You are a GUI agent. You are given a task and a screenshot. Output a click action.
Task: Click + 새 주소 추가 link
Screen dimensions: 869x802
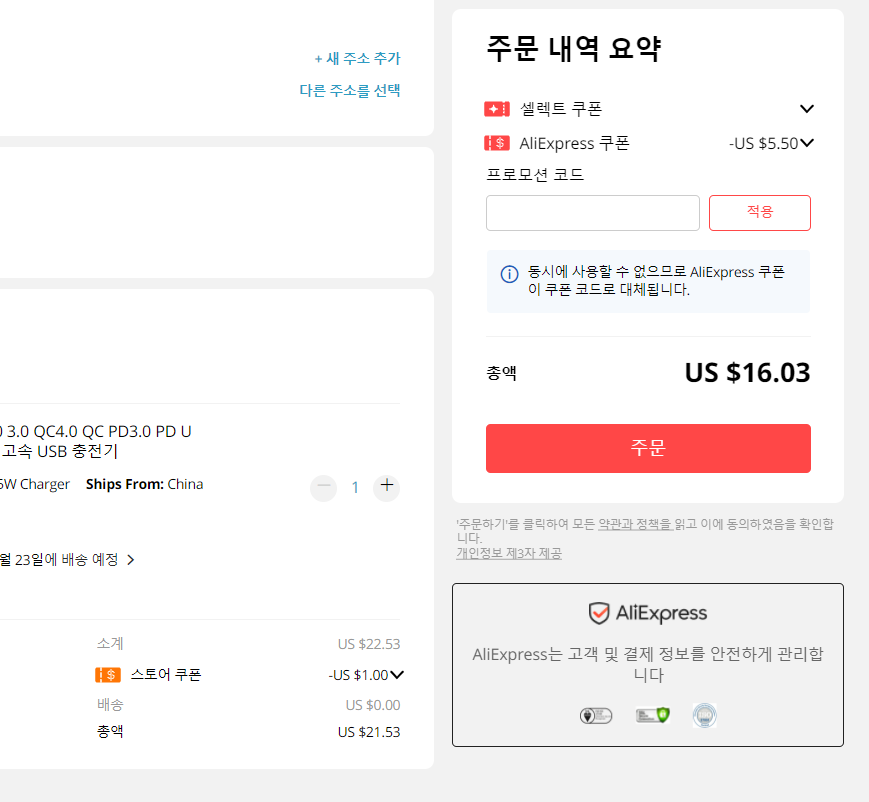coord(357,58)
